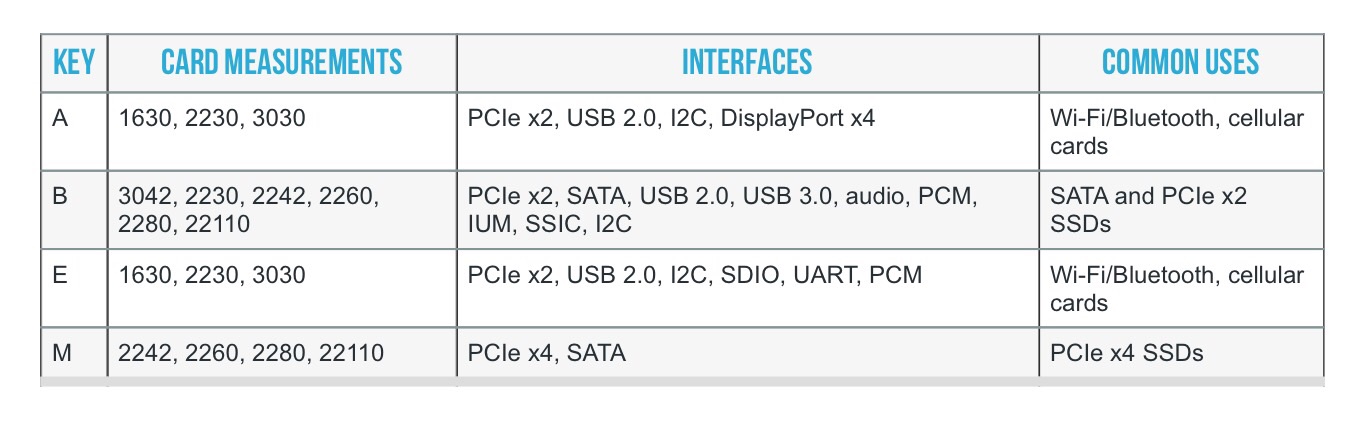Click interfaces cell containing SDIO, UART, PCM
The image size is (1356, 431).
[x=748, y=287]
